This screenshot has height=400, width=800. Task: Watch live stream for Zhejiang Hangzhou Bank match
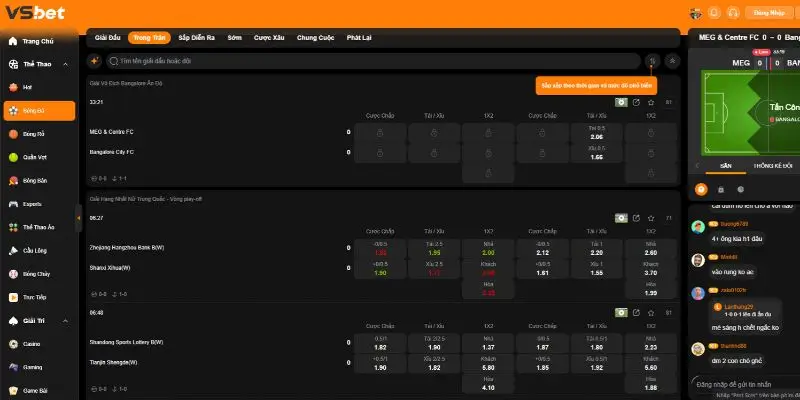pyautogui.click(x=621, y=218)
